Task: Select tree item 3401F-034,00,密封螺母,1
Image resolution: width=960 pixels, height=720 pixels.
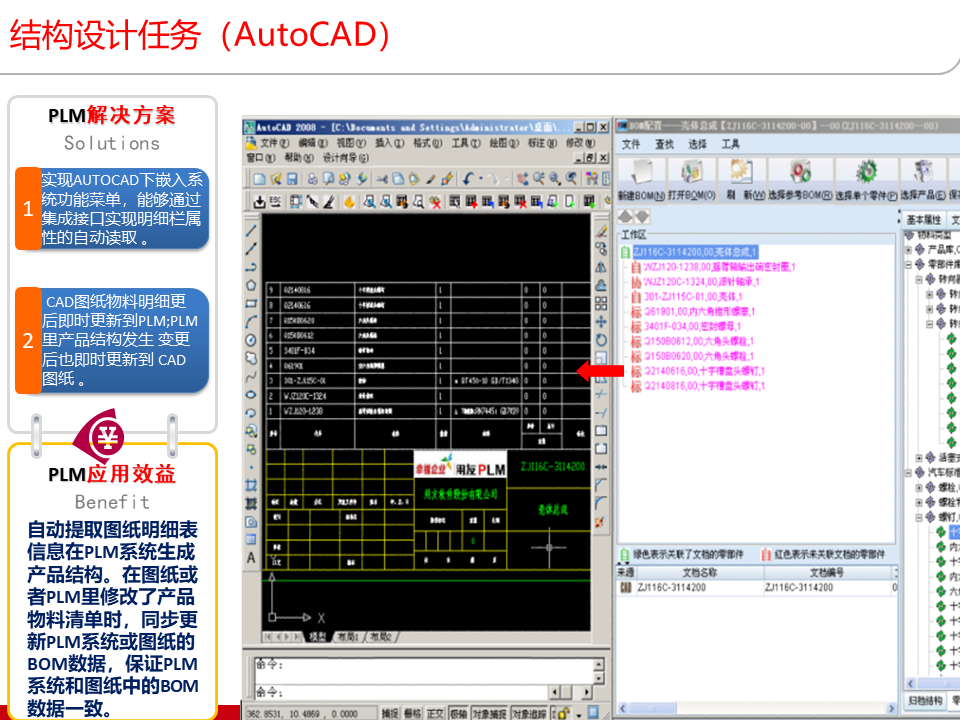Action: (692, 326)
